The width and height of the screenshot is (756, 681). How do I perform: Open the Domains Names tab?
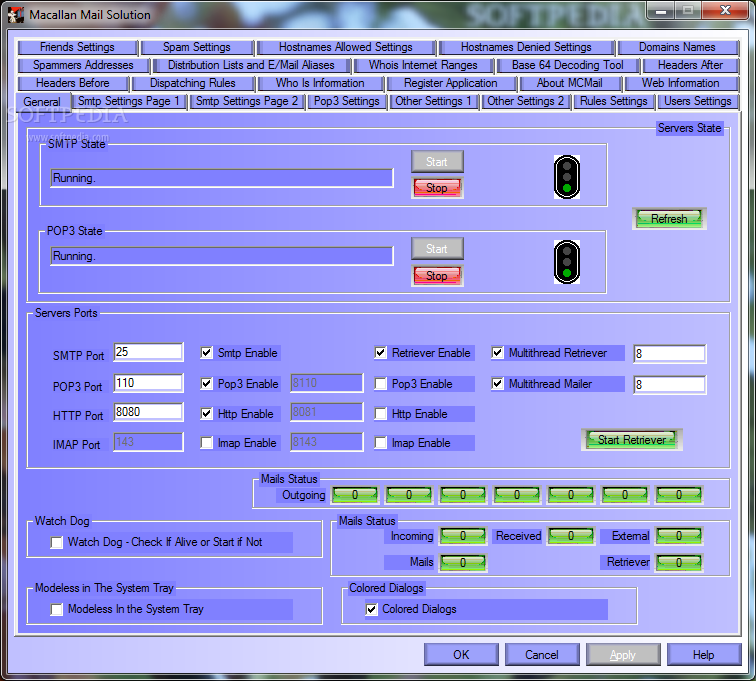pos(677,47)
